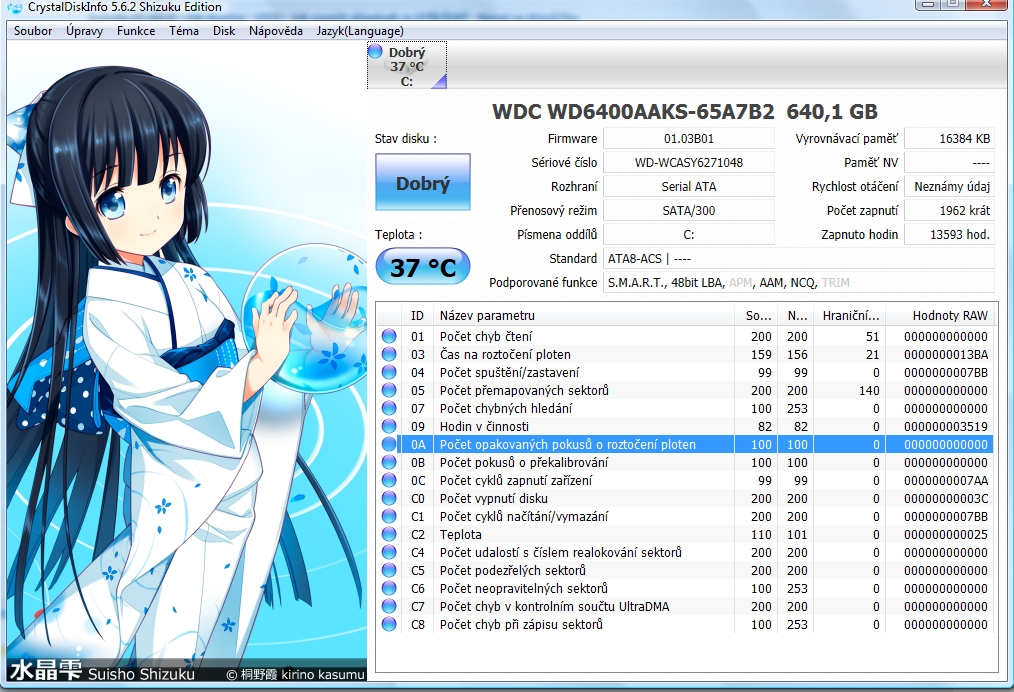Click the Rychlost otáčení field Neznámy údaj

949,186
